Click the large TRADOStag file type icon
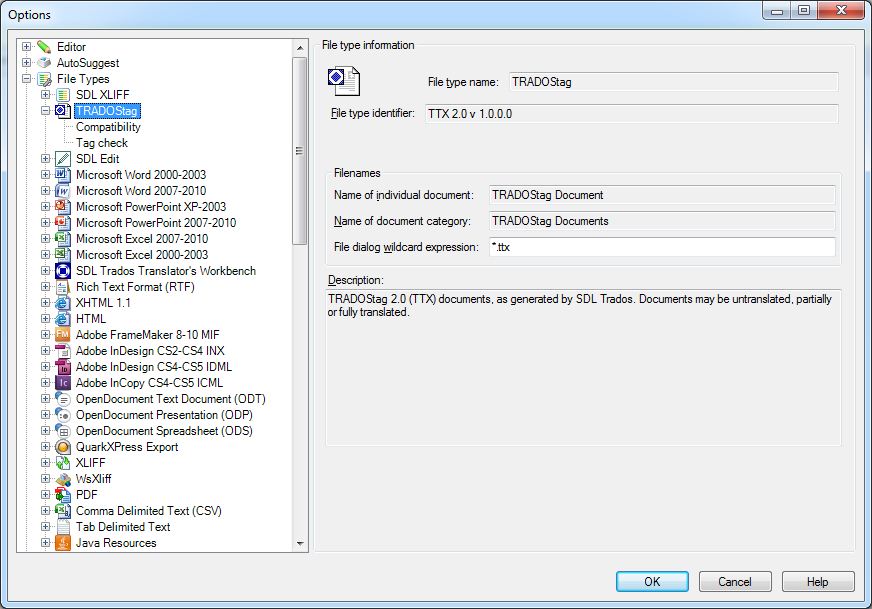Viewport: 872px width, 609px height. tap(344, 81)
